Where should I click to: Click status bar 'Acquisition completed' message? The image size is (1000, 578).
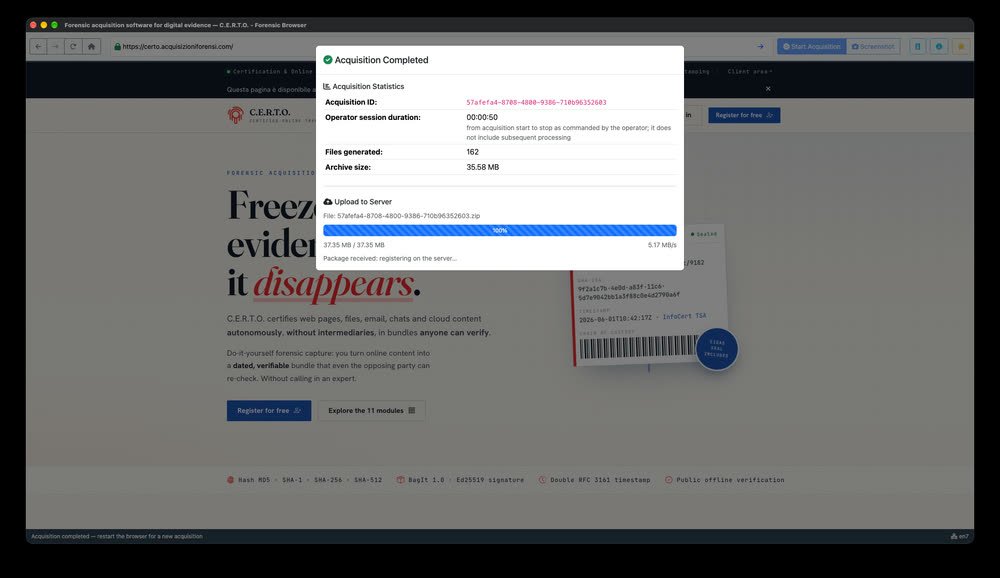point(117,537)
